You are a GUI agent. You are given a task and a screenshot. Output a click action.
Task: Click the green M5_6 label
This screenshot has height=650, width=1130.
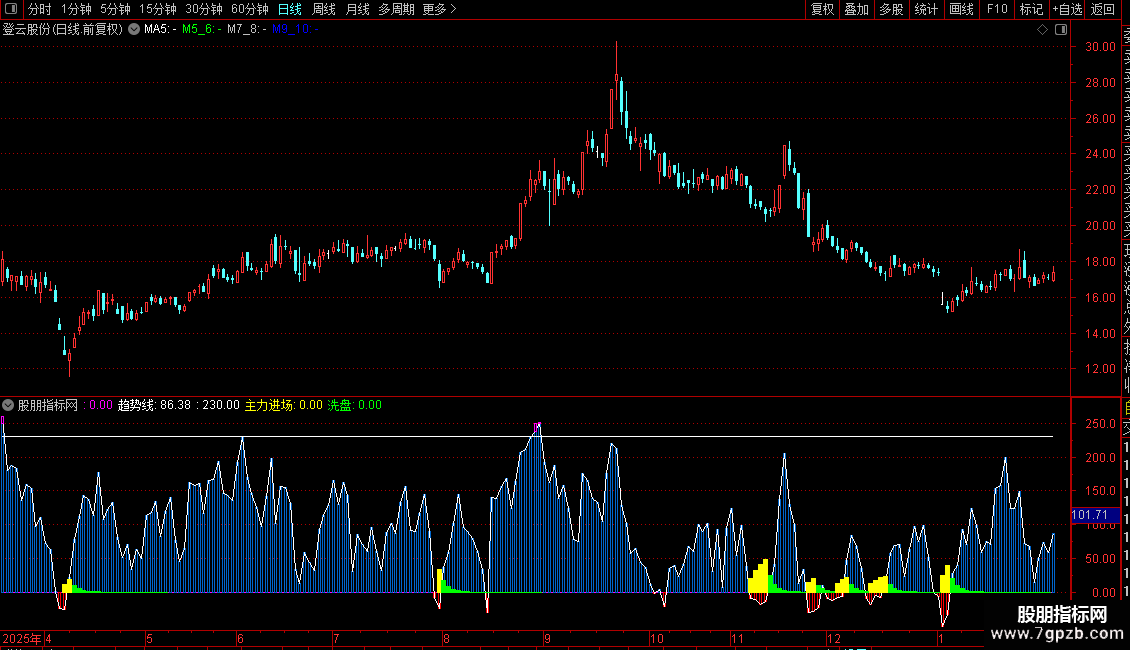202,30
